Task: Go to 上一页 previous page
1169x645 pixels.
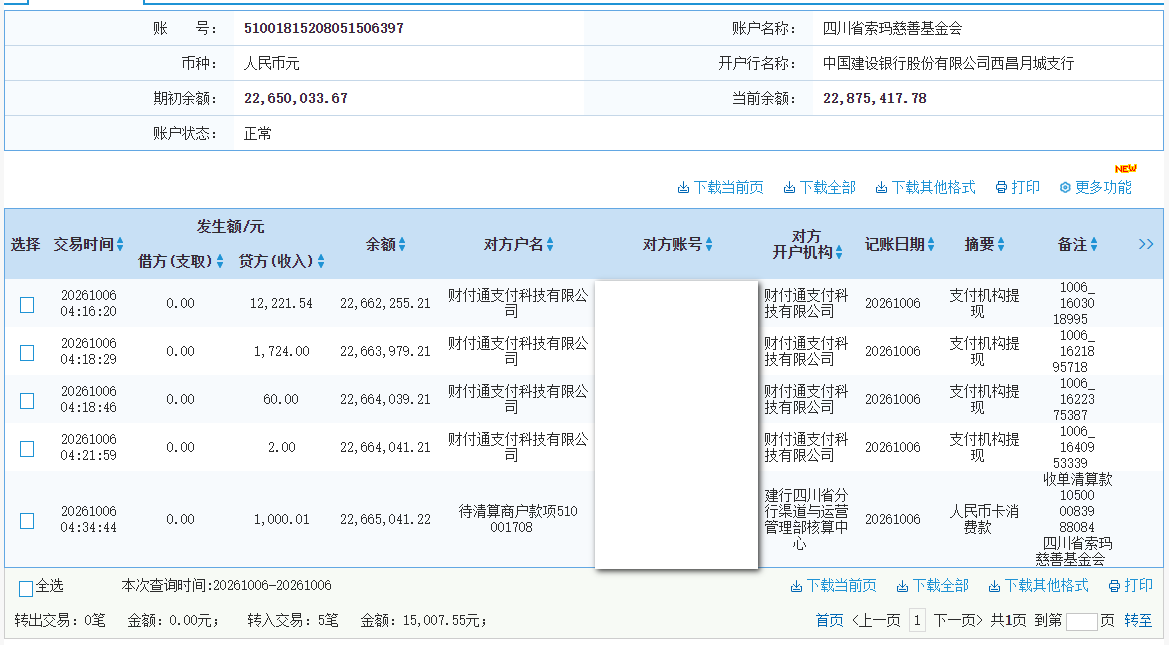Action: (877, 620)
